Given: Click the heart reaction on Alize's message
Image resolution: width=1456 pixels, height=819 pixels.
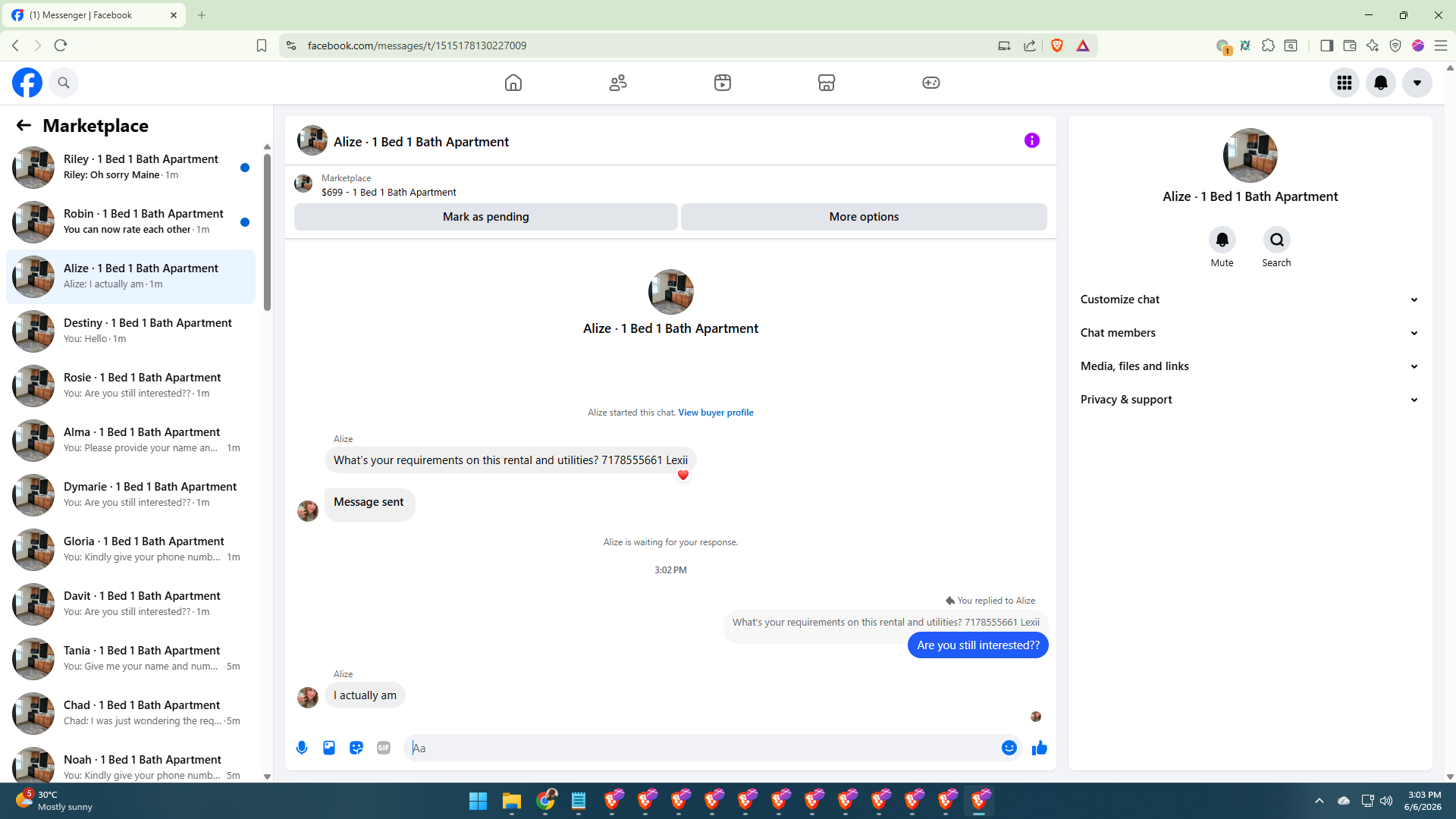Looking at the screenshot, I should [x=683, y=475].
